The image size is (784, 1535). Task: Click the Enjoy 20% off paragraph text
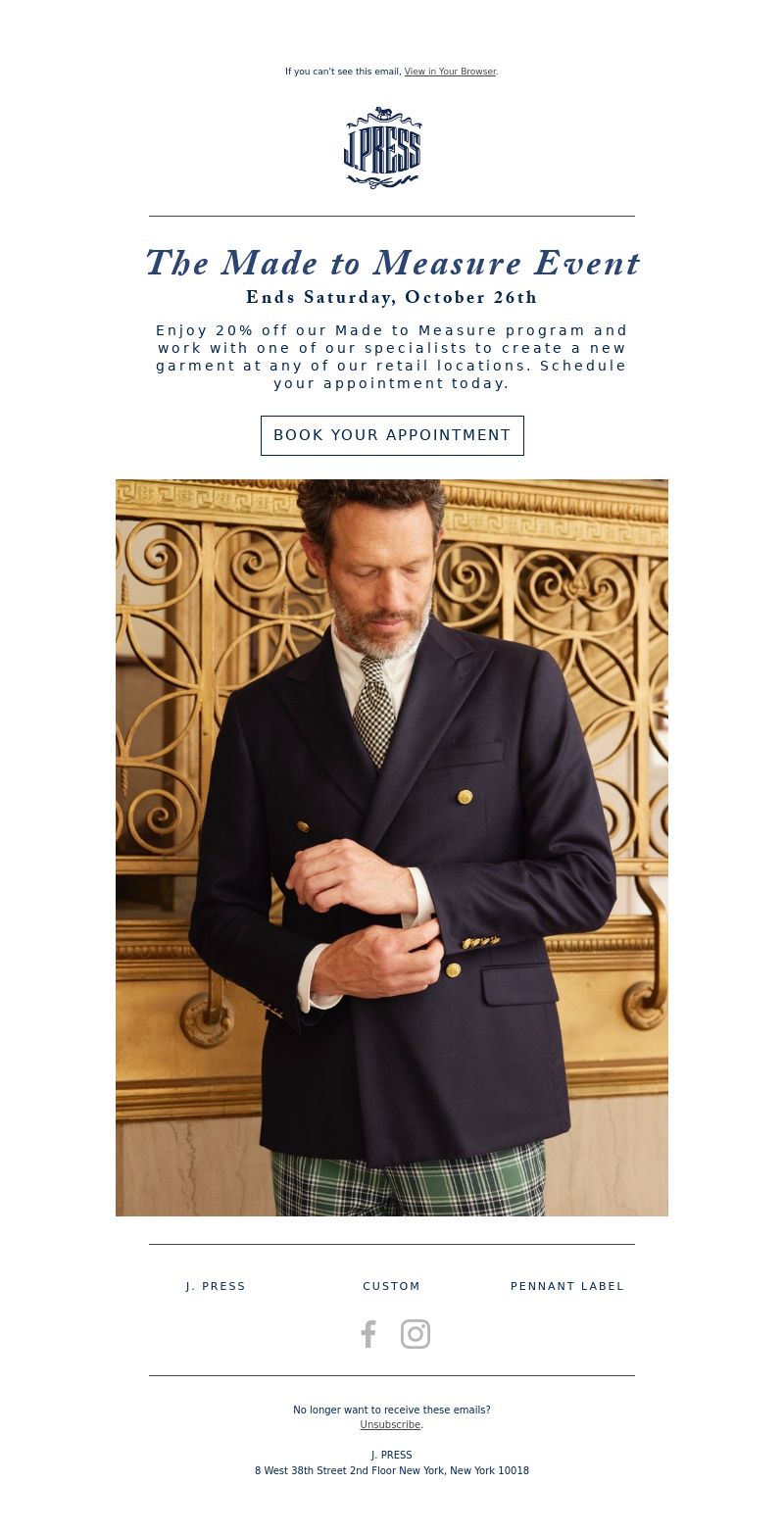click(x=392, y=357)
